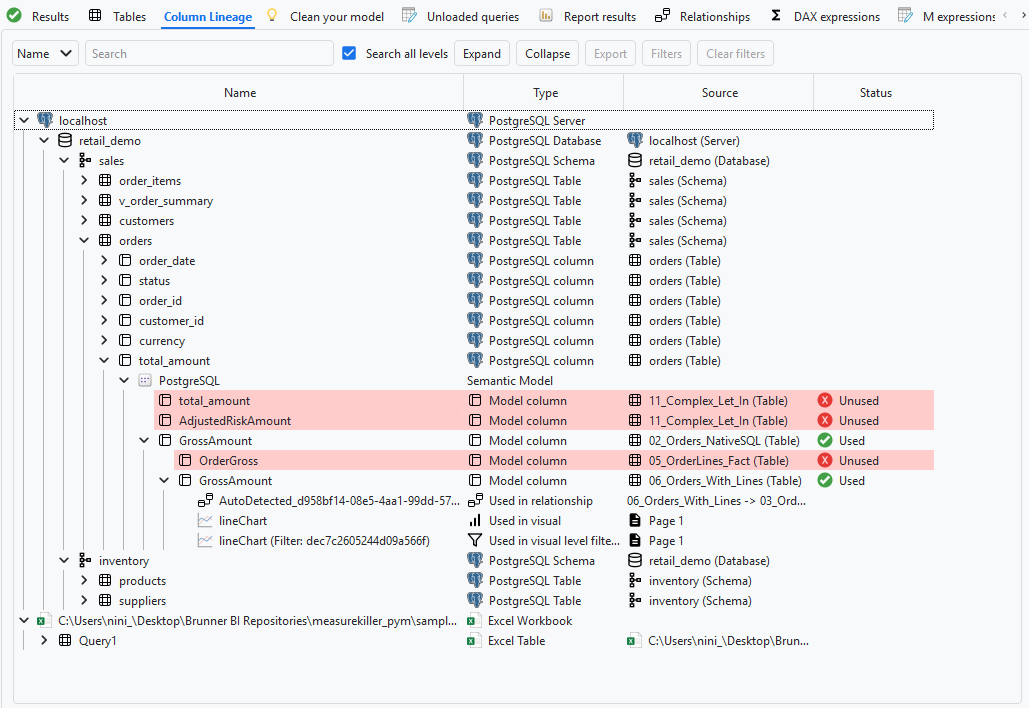Click the green Used icon on 02_Orders_NativeSQL row
1029x708 pixels.
(825, 440)
